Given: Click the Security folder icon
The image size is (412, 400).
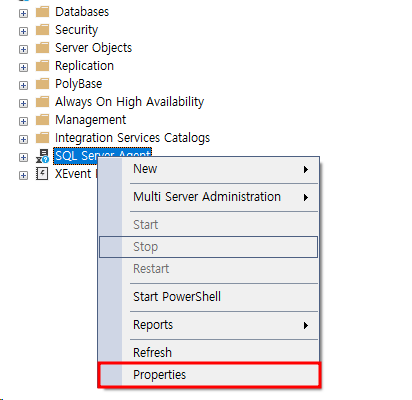Looking at the screenshot, I should pos(42,30).
